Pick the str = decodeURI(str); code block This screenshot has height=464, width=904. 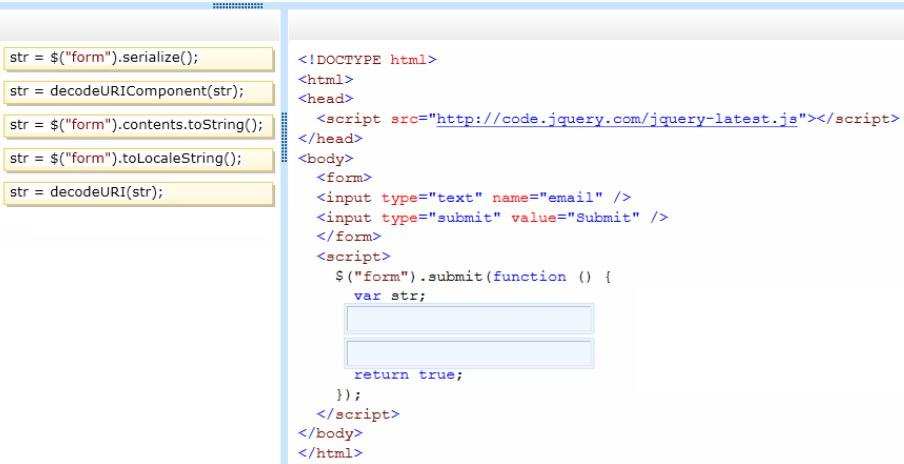138,194
